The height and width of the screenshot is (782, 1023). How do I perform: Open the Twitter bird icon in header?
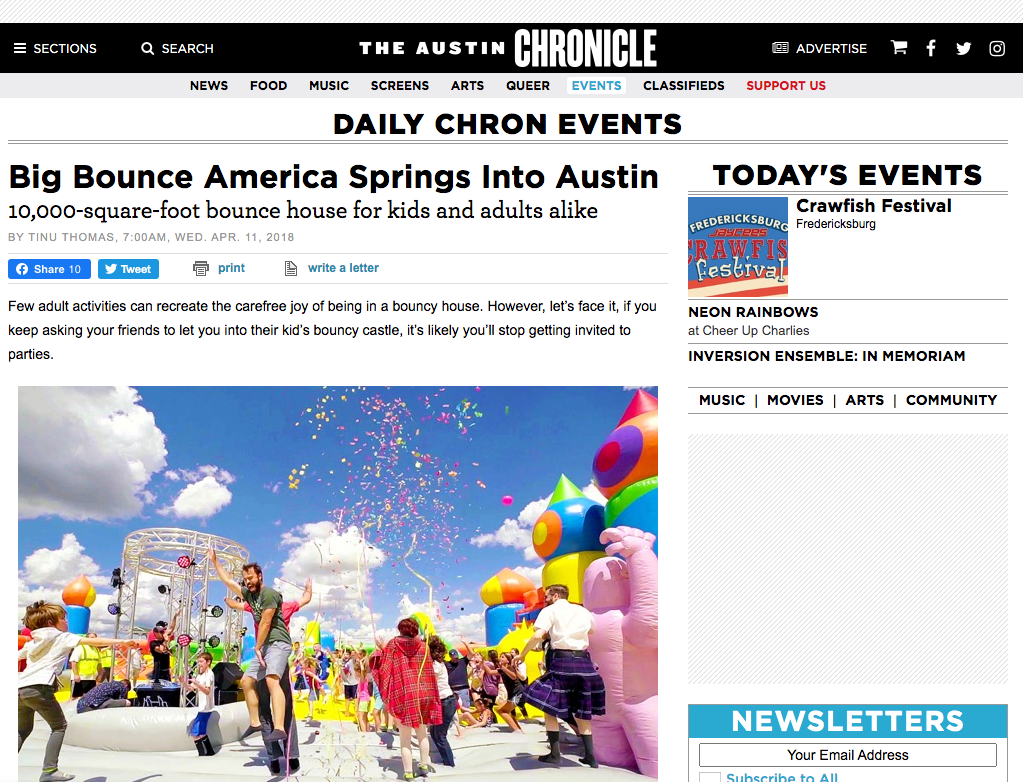click(963, 48)
